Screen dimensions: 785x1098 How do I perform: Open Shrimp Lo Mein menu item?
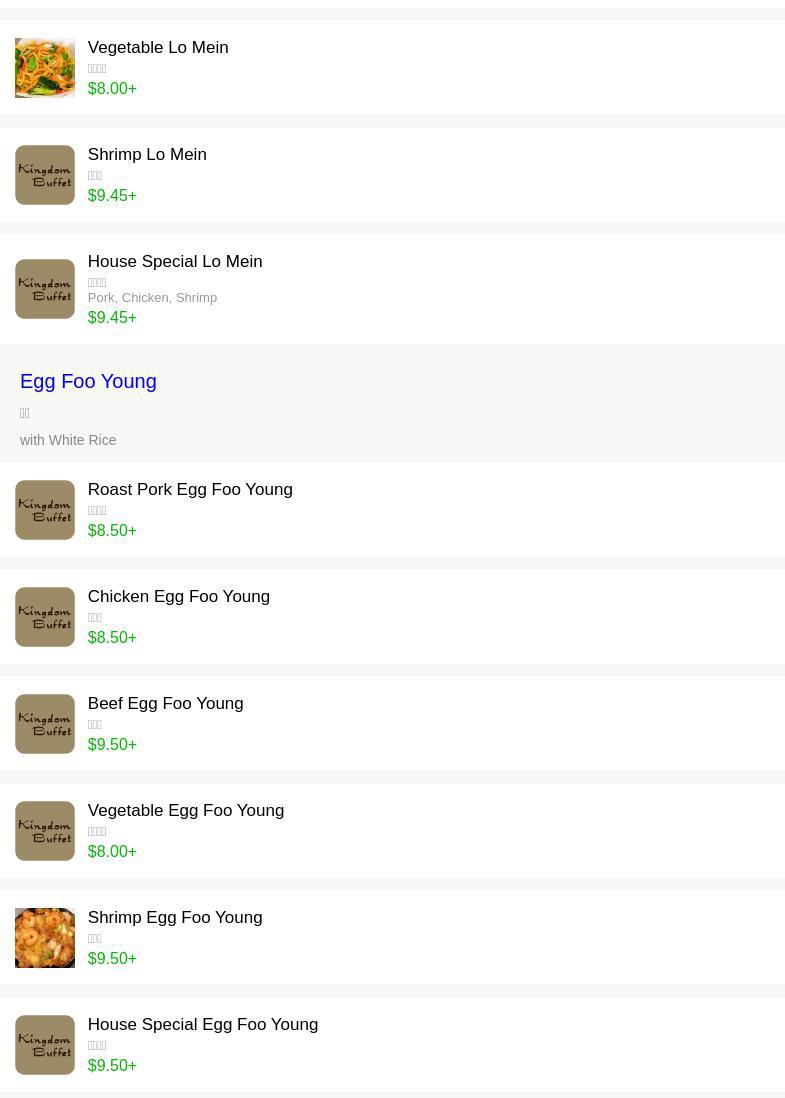tap(147, 154)
